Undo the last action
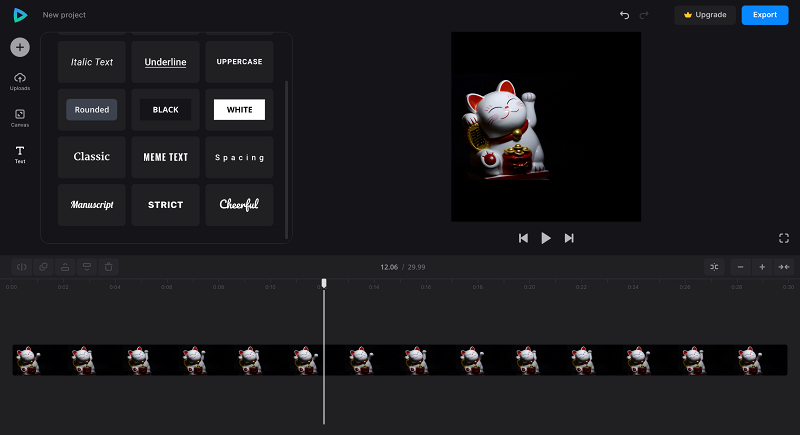 [624, 15]
